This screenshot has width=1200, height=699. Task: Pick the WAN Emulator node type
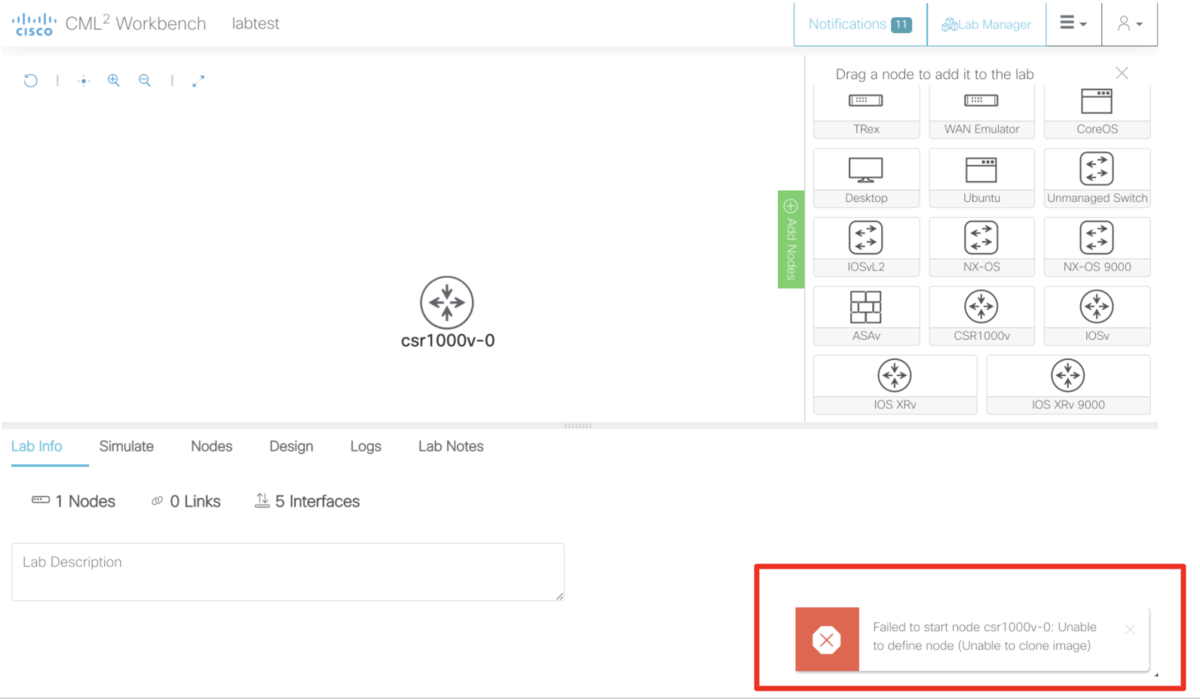click(x=981, y=112)
